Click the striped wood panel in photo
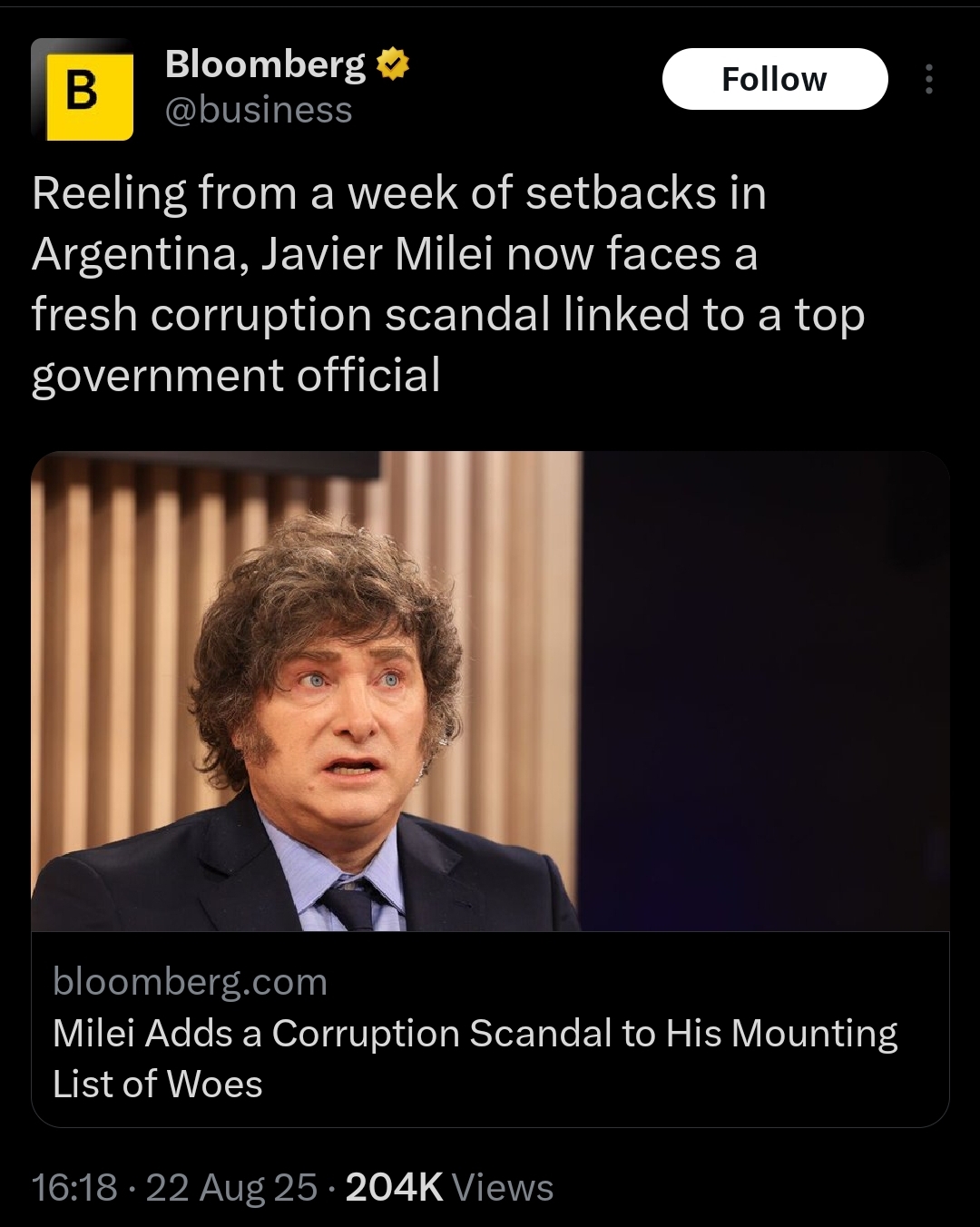This screenshot has width=980, height=1227. coord(109,635)
